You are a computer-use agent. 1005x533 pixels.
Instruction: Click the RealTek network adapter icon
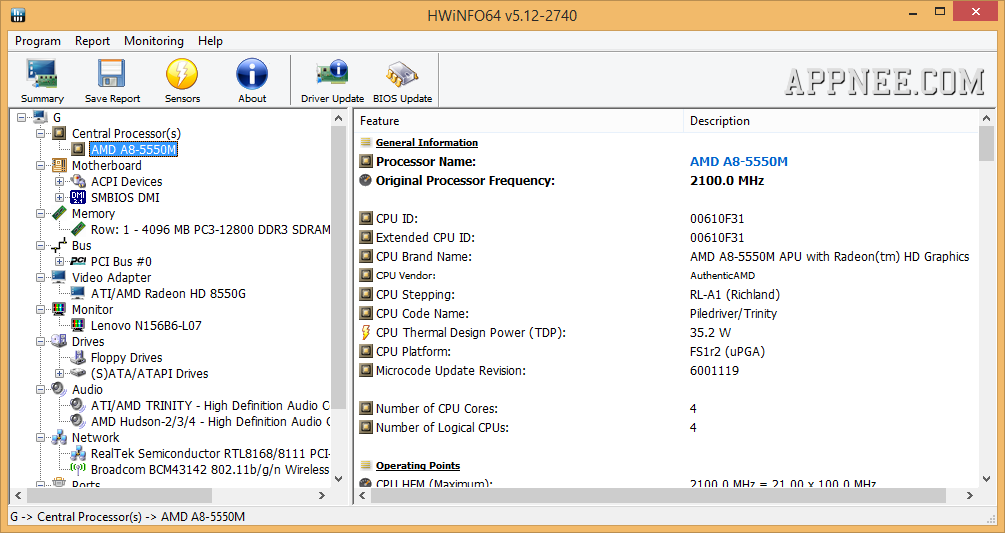78,454
